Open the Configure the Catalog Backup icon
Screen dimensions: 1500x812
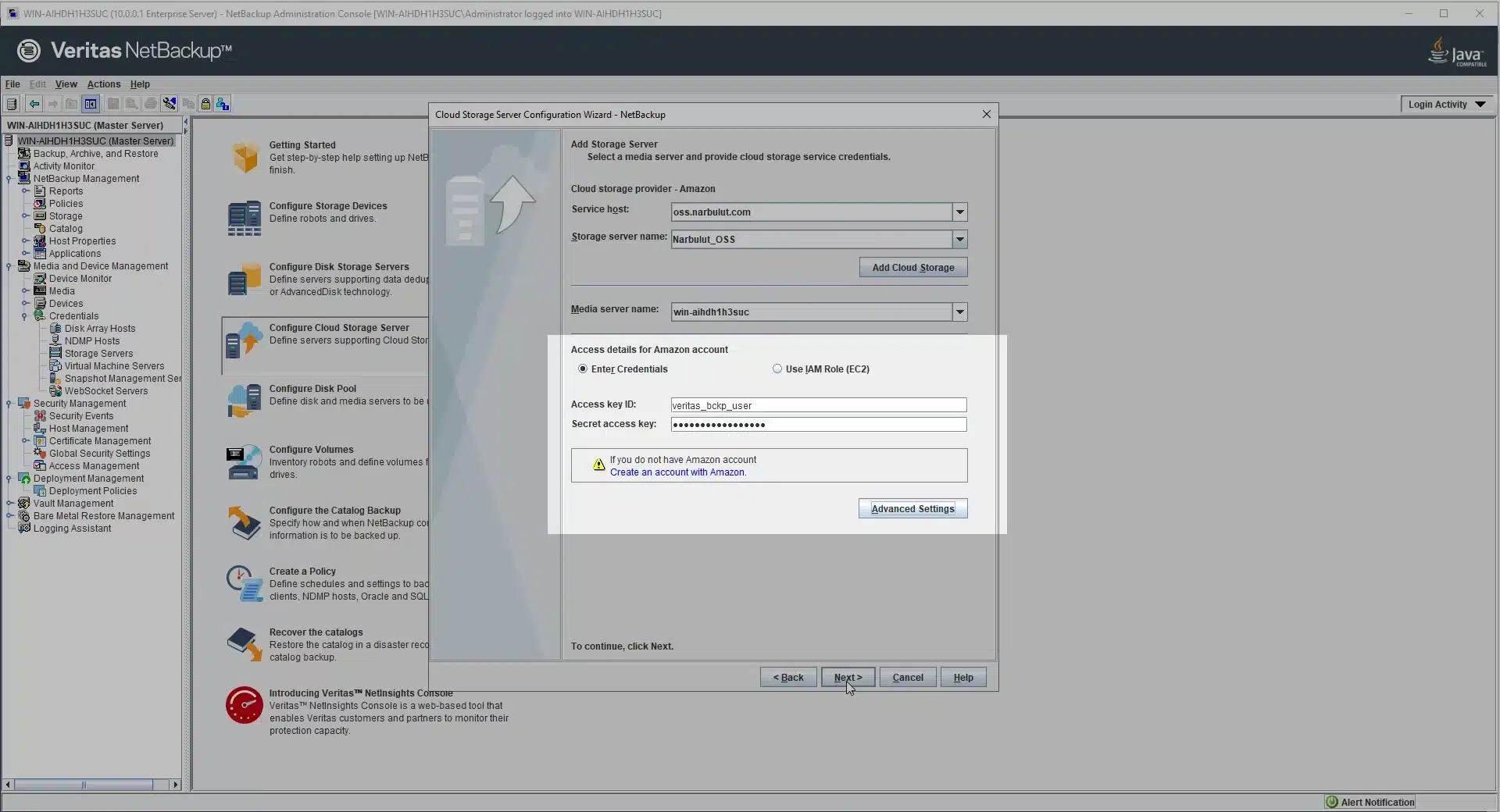245,523
